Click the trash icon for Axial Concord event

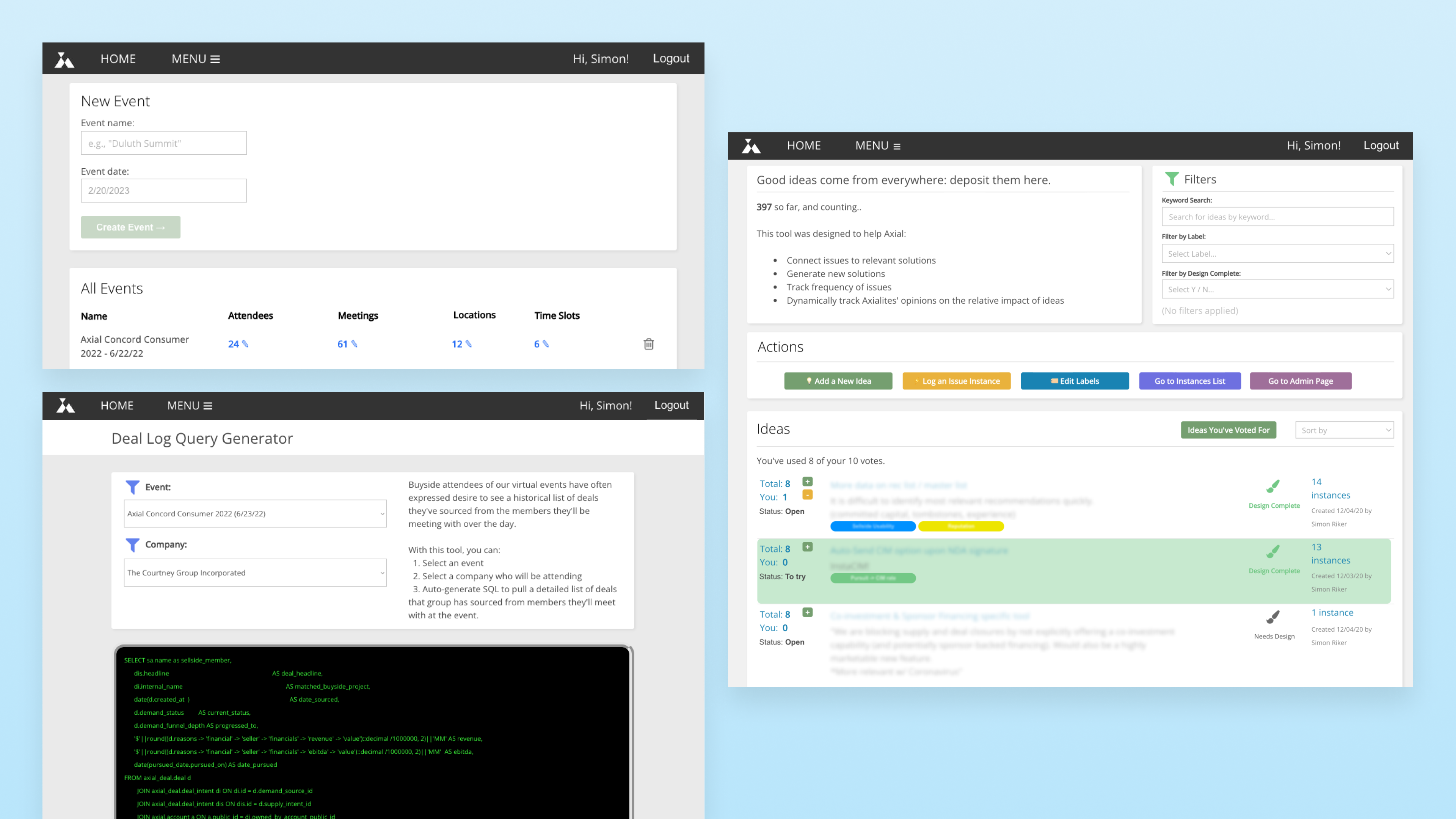tap(648, 344)
